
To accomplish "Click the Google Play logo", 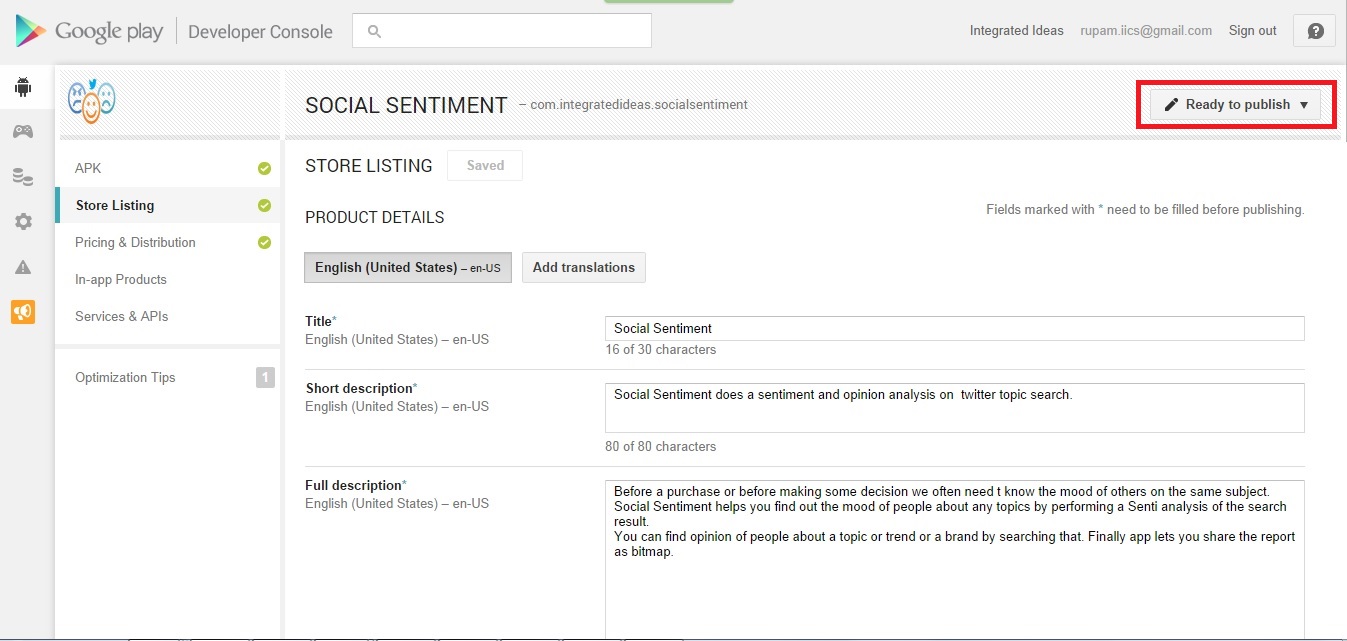I will pos(89,32).
